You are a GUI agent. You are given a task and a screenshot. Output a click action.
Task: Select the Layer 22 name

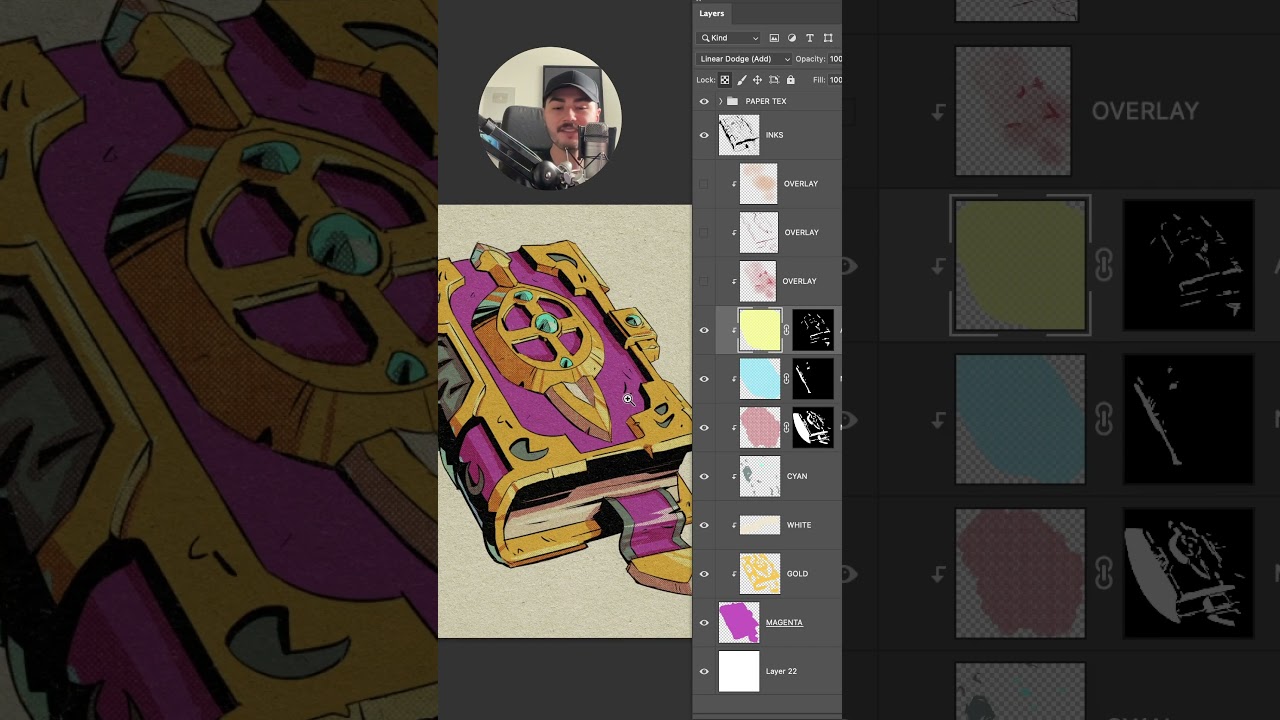point(781,671)
